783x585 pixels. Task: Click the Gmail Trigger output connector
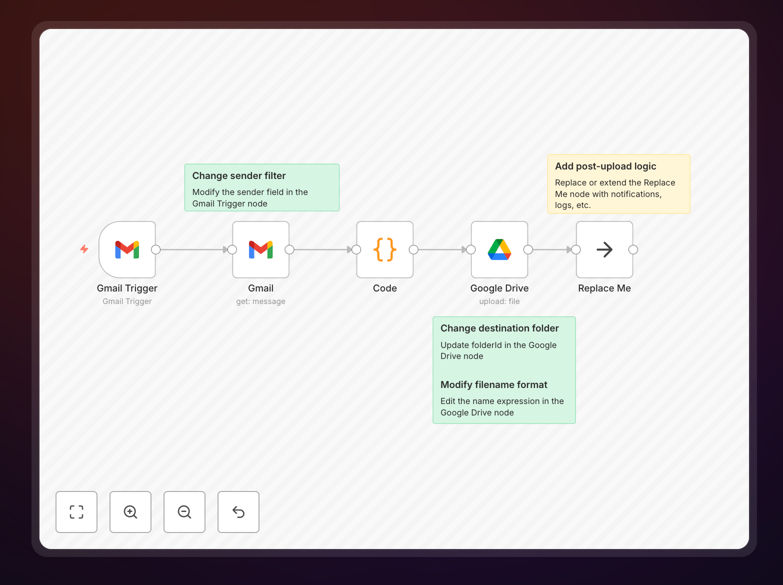(156, 249)
